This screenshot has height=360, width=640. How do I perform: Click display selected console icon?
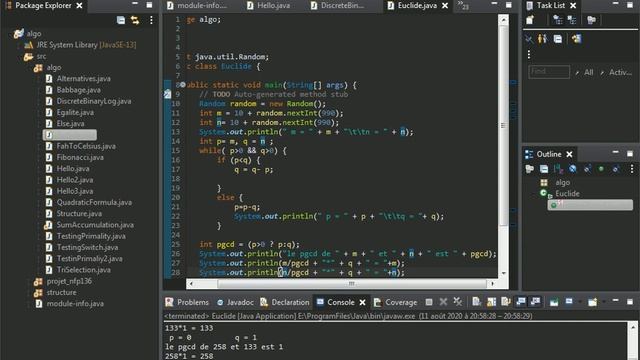(569, 302)
